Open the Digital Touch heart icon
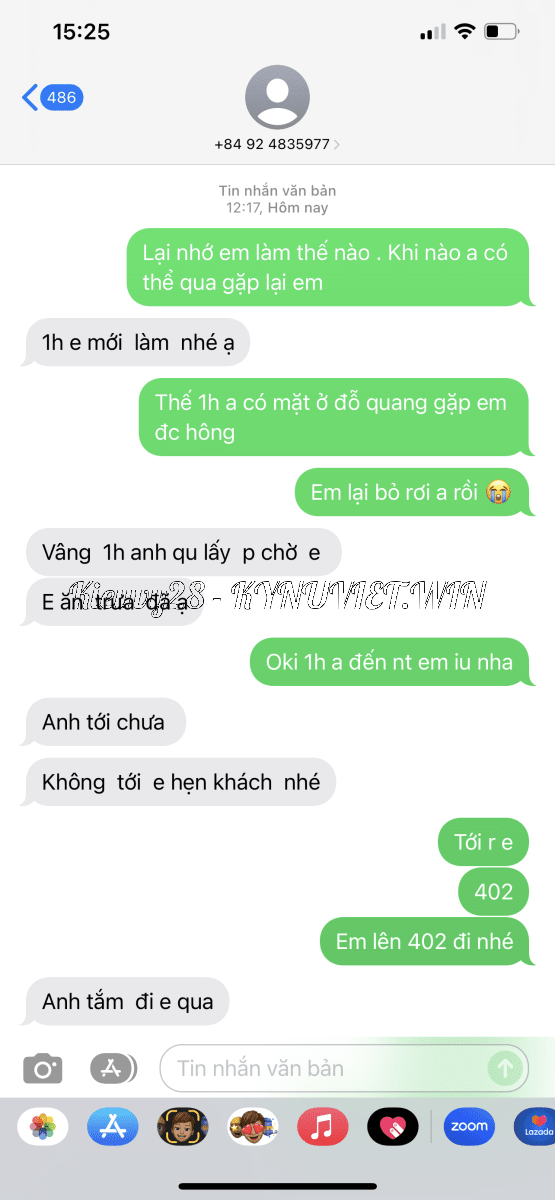This screenshot has height=1200, width=555. (392, 1127)
